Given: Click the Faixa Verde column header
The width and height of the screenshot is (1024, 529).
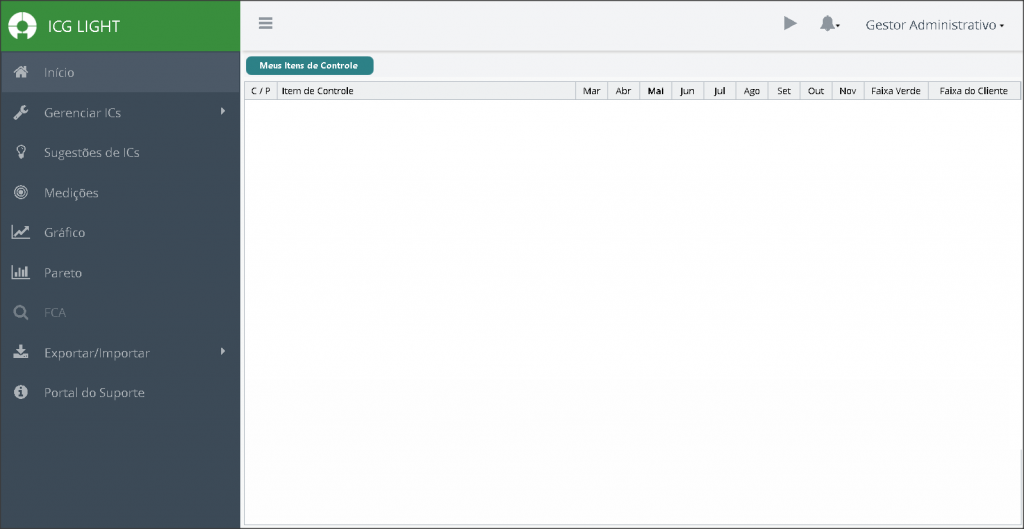Looking at the screenshot, I should coord(896,91).
